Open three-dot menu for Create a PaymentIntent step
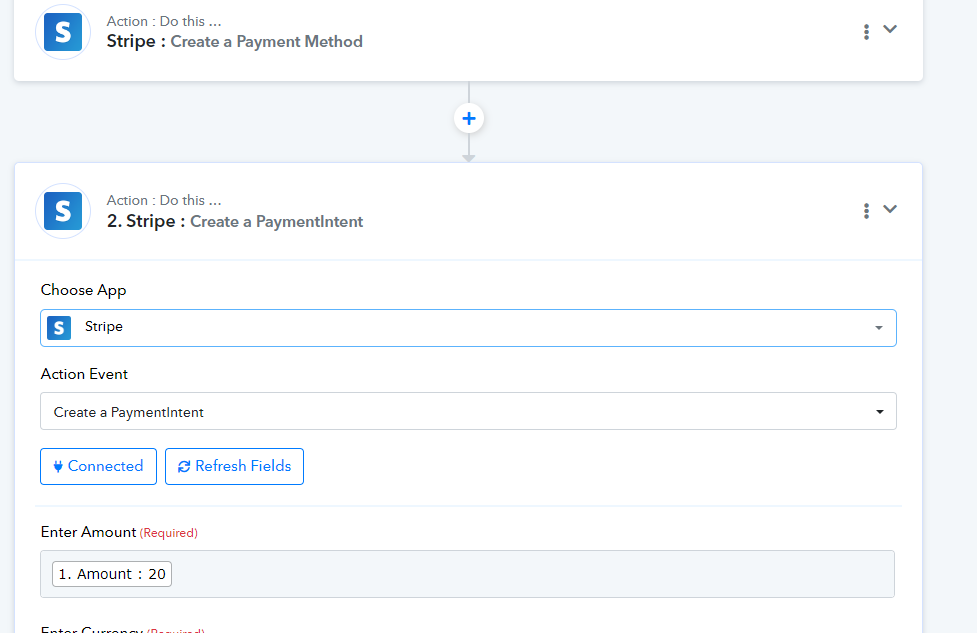 point(866,211)
